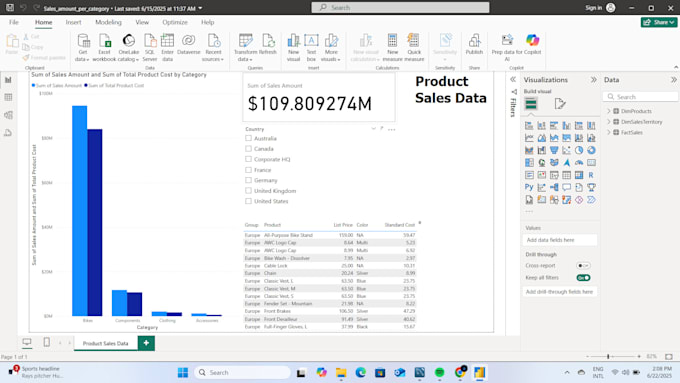Add a new report page
This screenshot has height=383, width=680.
(x=146, y=343)
